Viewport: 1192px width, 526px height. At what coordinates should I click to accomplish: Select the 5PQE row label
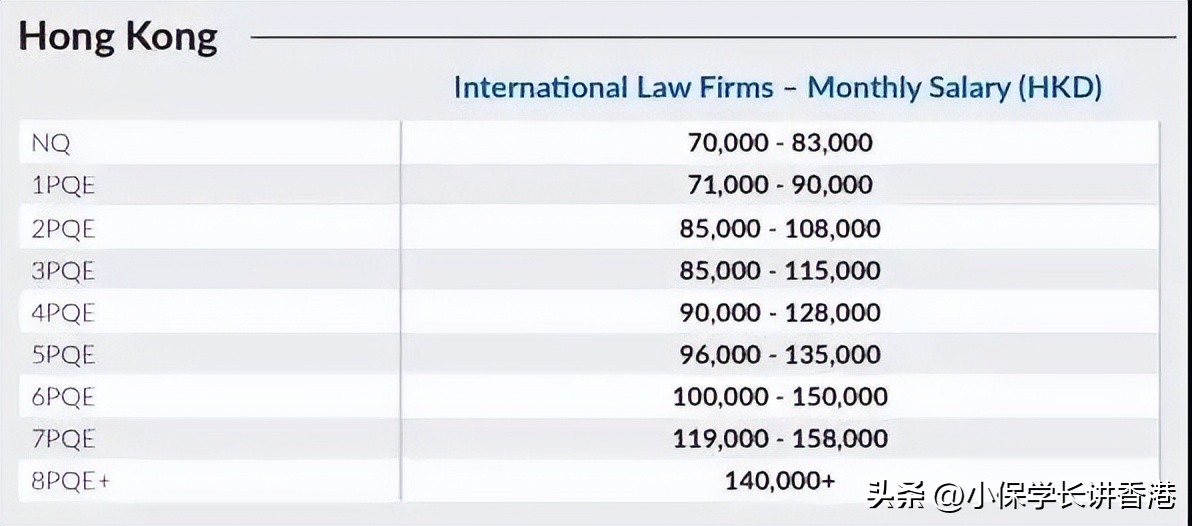(x=62, y=355)
